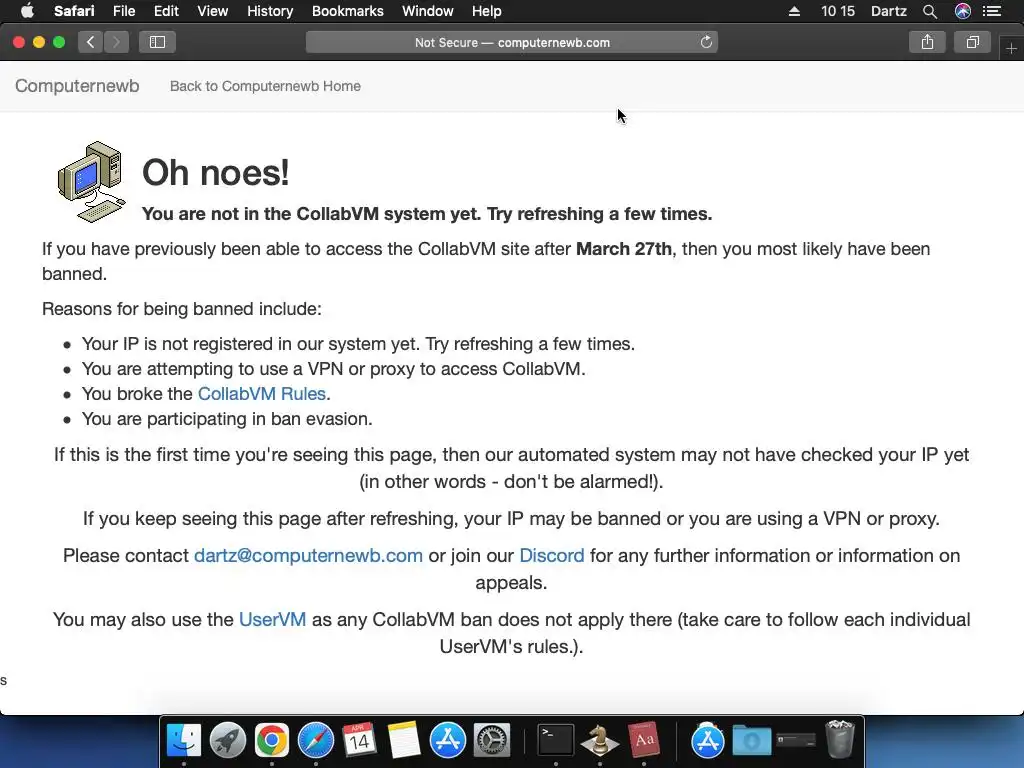Click the bold 'March 27th' text
This screenshot has height=768, width=1024.
click(624, 249)
